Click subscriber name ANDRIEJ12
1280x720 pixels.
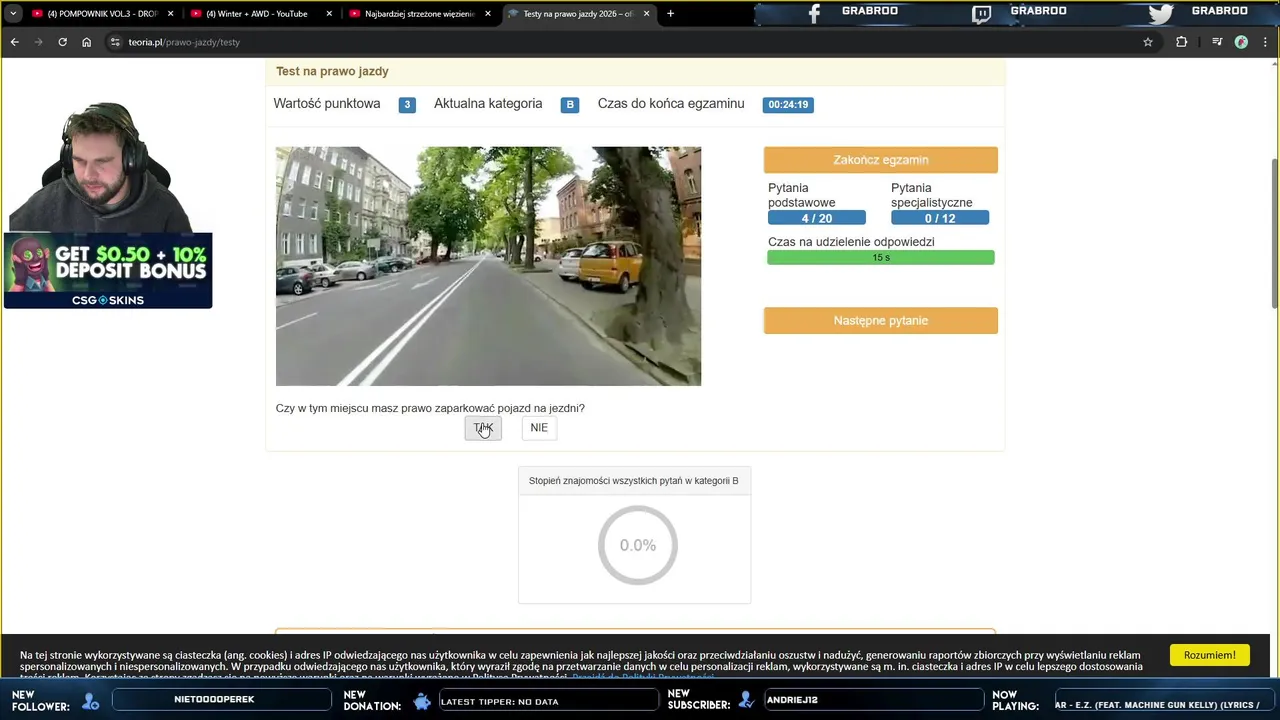(x=792, y=700)
